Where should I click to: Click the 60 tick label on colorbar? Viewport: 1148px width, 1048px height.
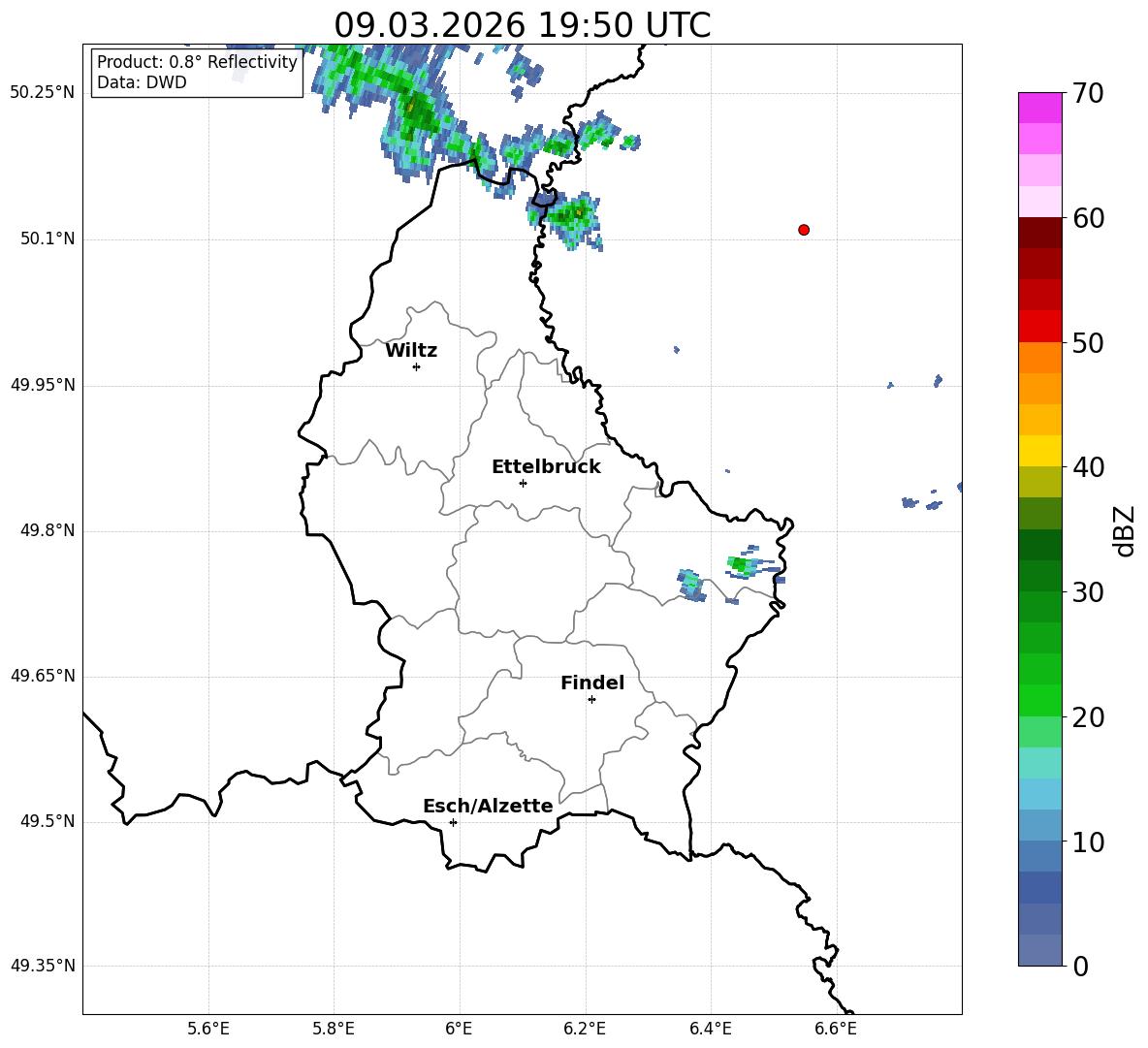pos(1090,219)
